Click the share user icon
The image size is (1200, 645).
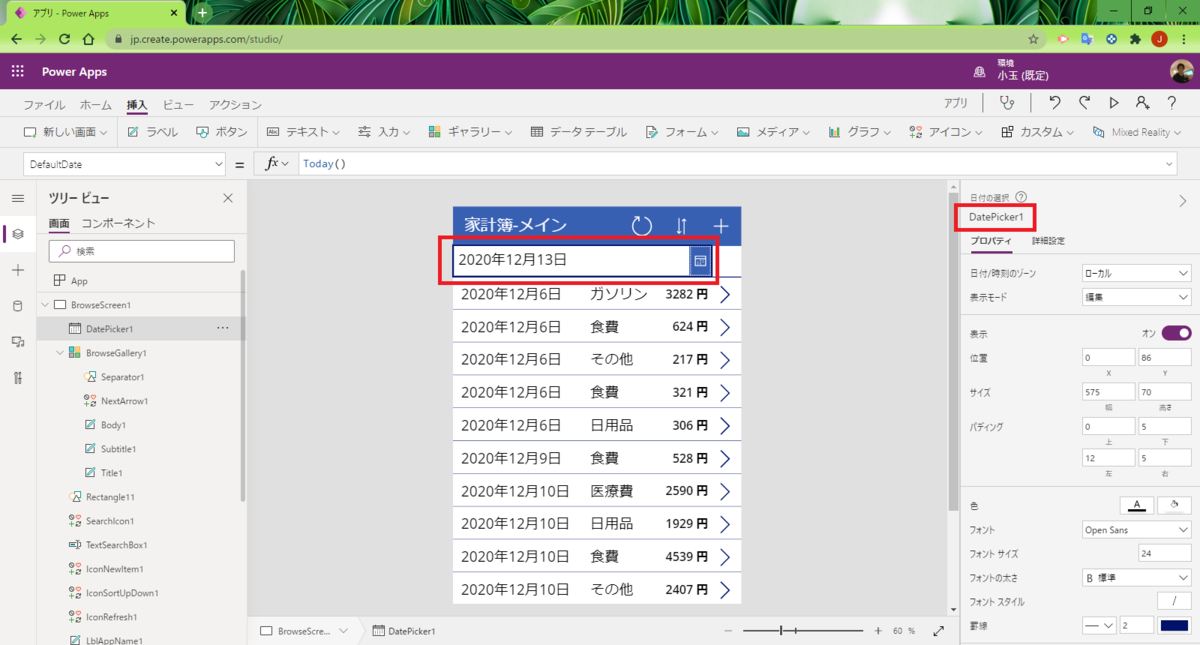click(1142, 103)
